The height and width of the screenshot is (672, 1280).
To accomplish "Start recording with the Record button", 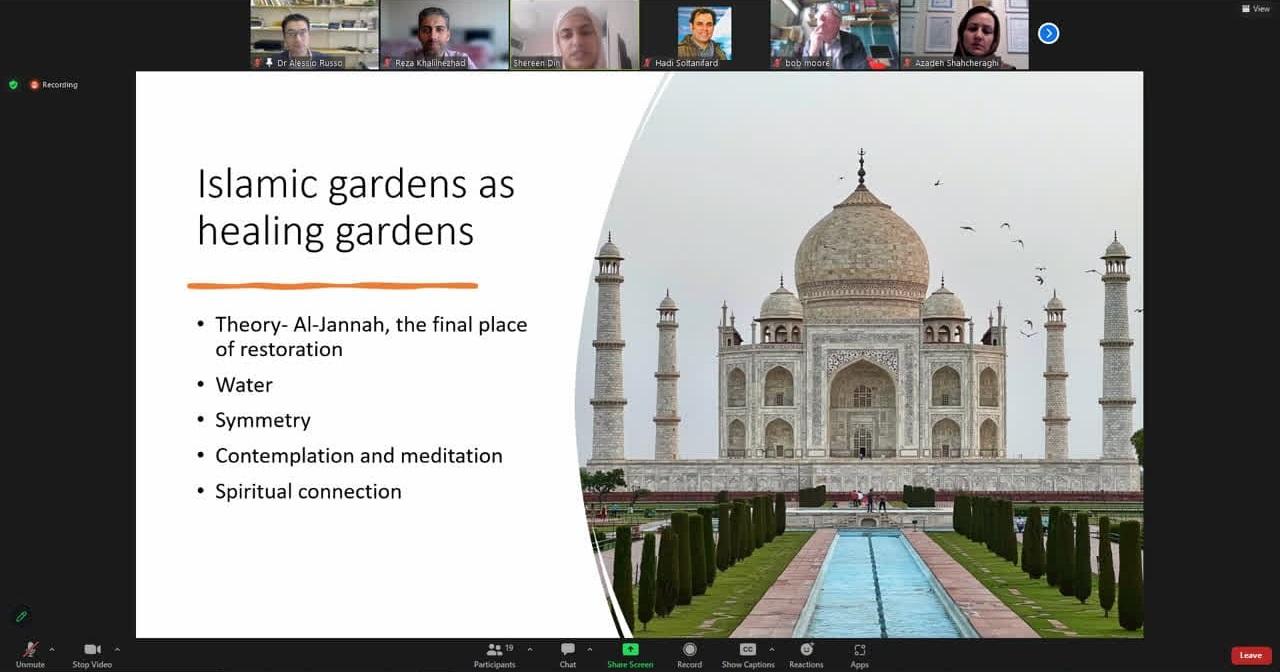I will click(689, 650).
